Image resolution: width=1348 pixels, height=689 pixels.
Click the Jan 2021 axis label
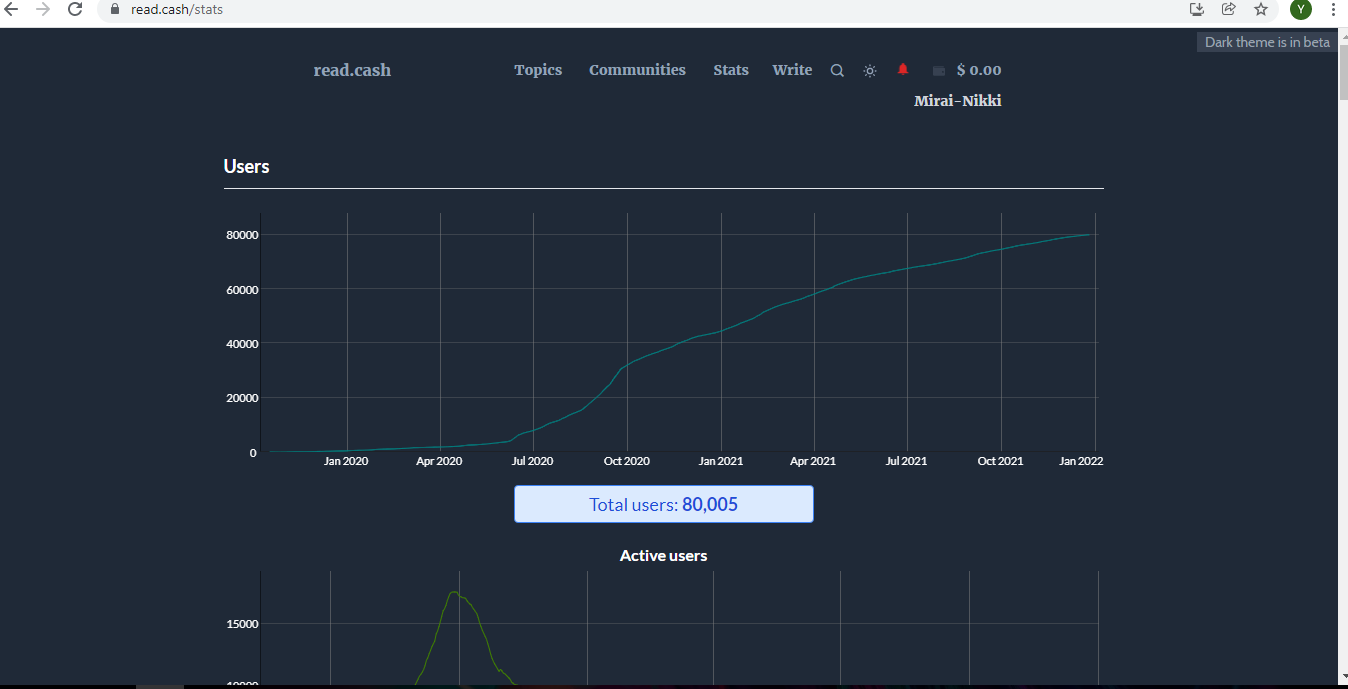click(x=721, y=461)
